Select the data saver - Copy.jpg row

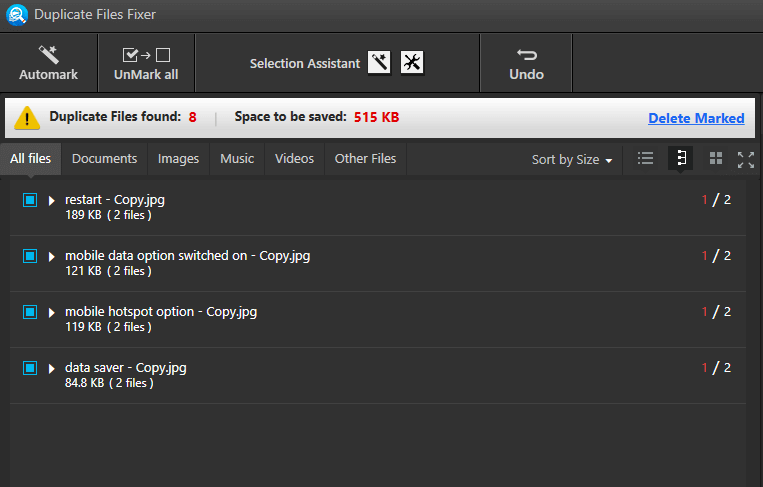pyautogui.click(x=378, y=375)
